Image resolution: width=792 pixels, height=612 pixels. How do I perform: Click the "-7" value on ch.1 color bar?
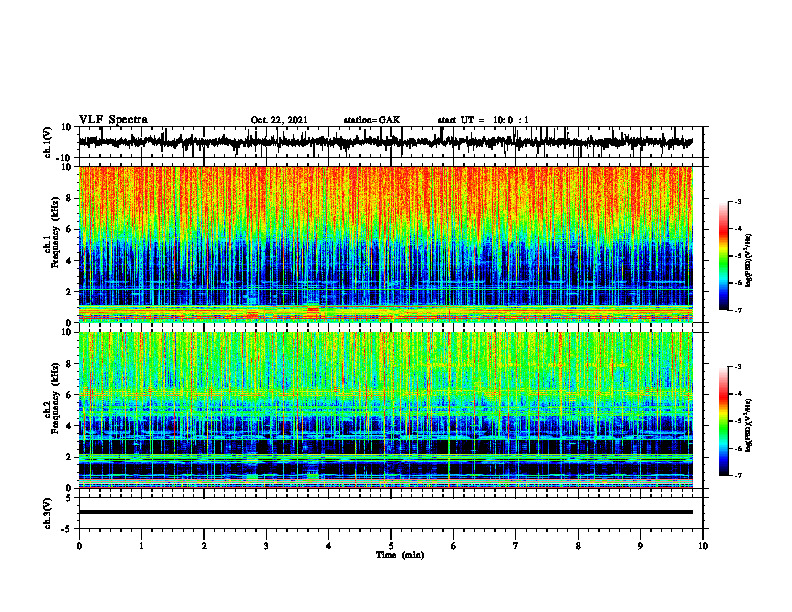coord(737,310)
